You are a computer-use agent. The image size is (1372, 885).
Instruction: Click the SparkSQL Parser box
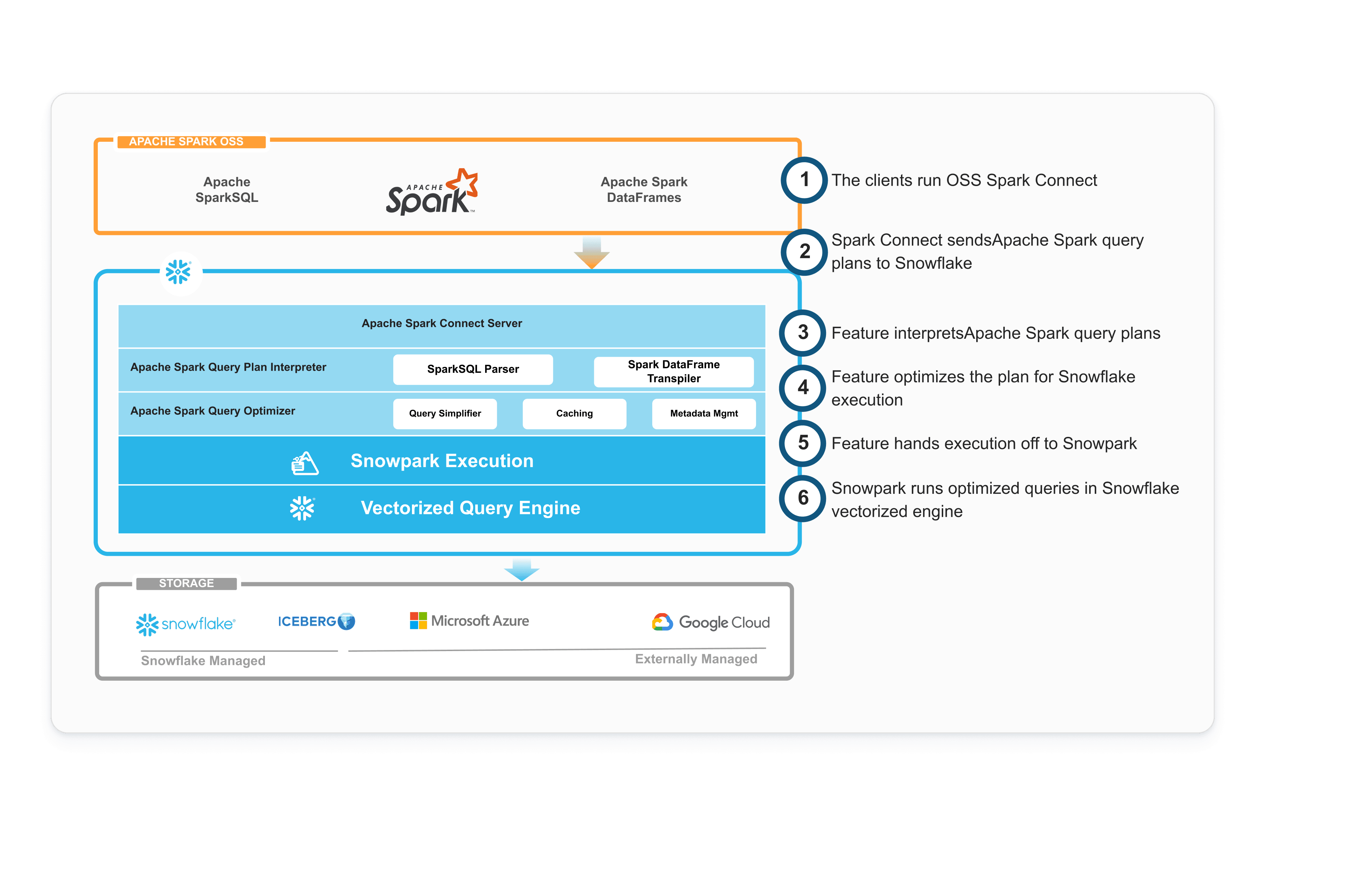(472, 369)
